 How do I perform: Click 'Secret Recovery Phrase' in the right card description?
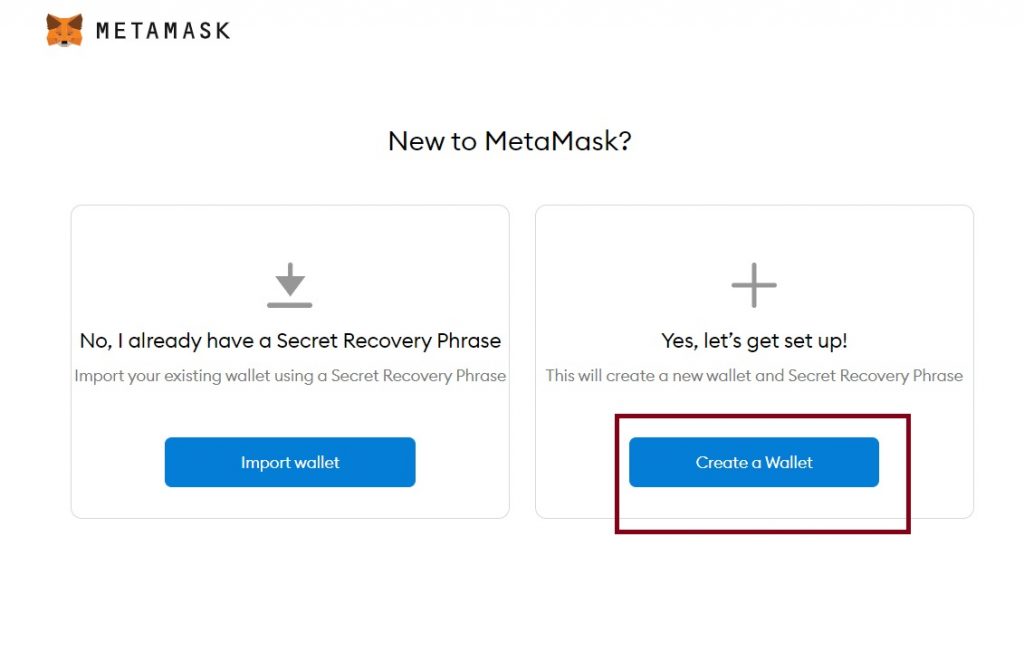(875, 376)
